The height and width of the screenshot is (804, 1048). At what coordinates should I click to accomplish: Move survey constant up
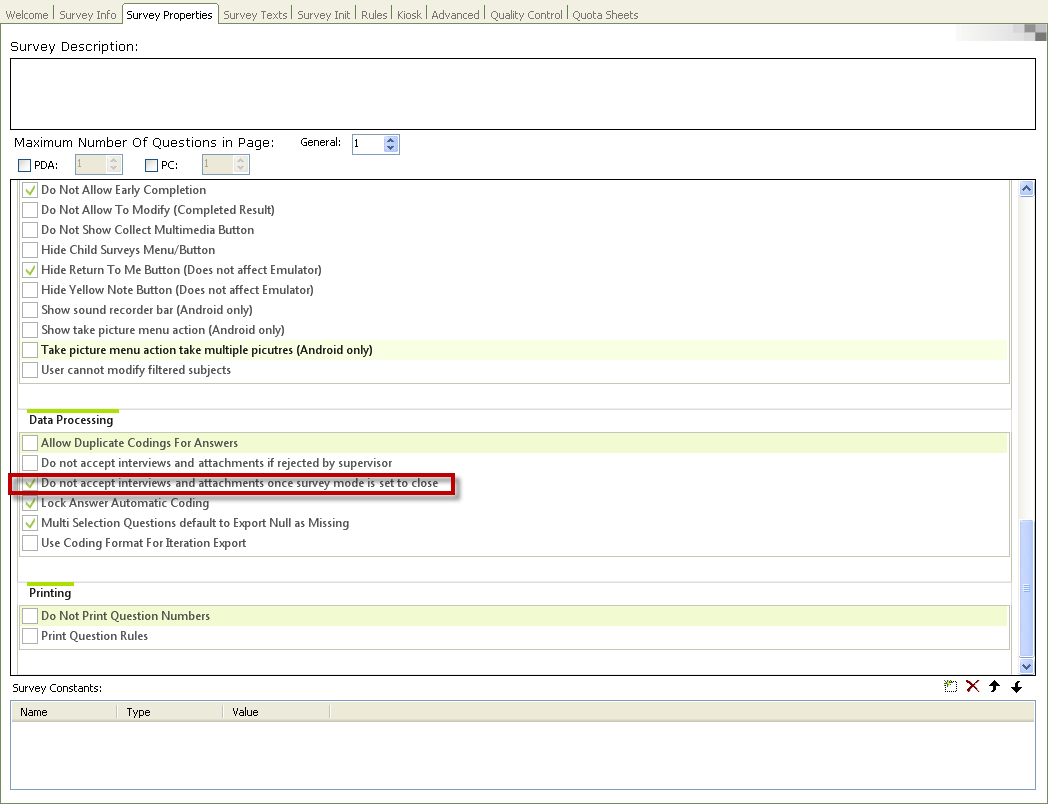pyautogui.click(x=995, y=686)
